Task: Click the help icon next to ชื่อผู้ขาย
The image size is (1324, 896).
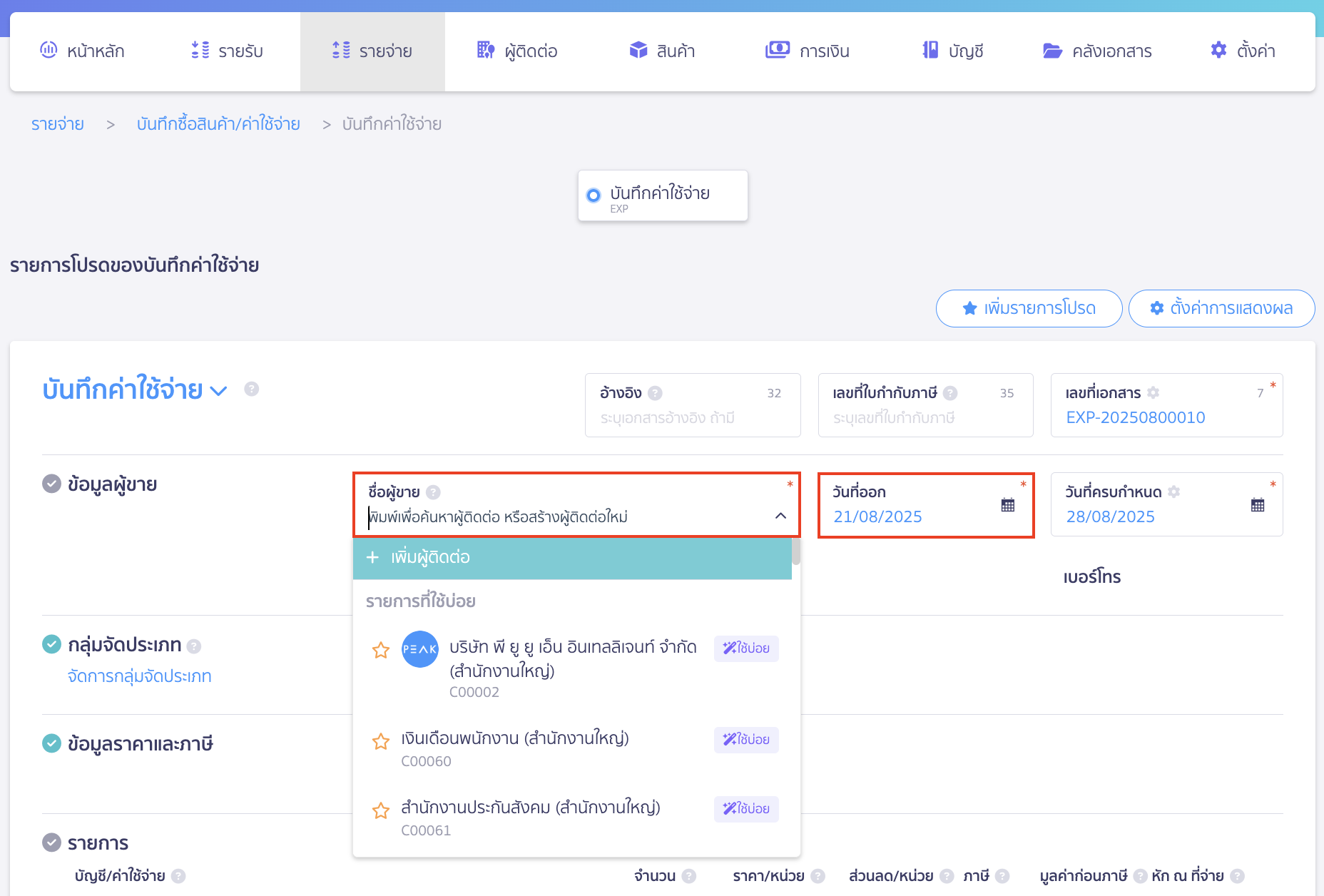Action: pyautogui.click(x=432, y=492)
